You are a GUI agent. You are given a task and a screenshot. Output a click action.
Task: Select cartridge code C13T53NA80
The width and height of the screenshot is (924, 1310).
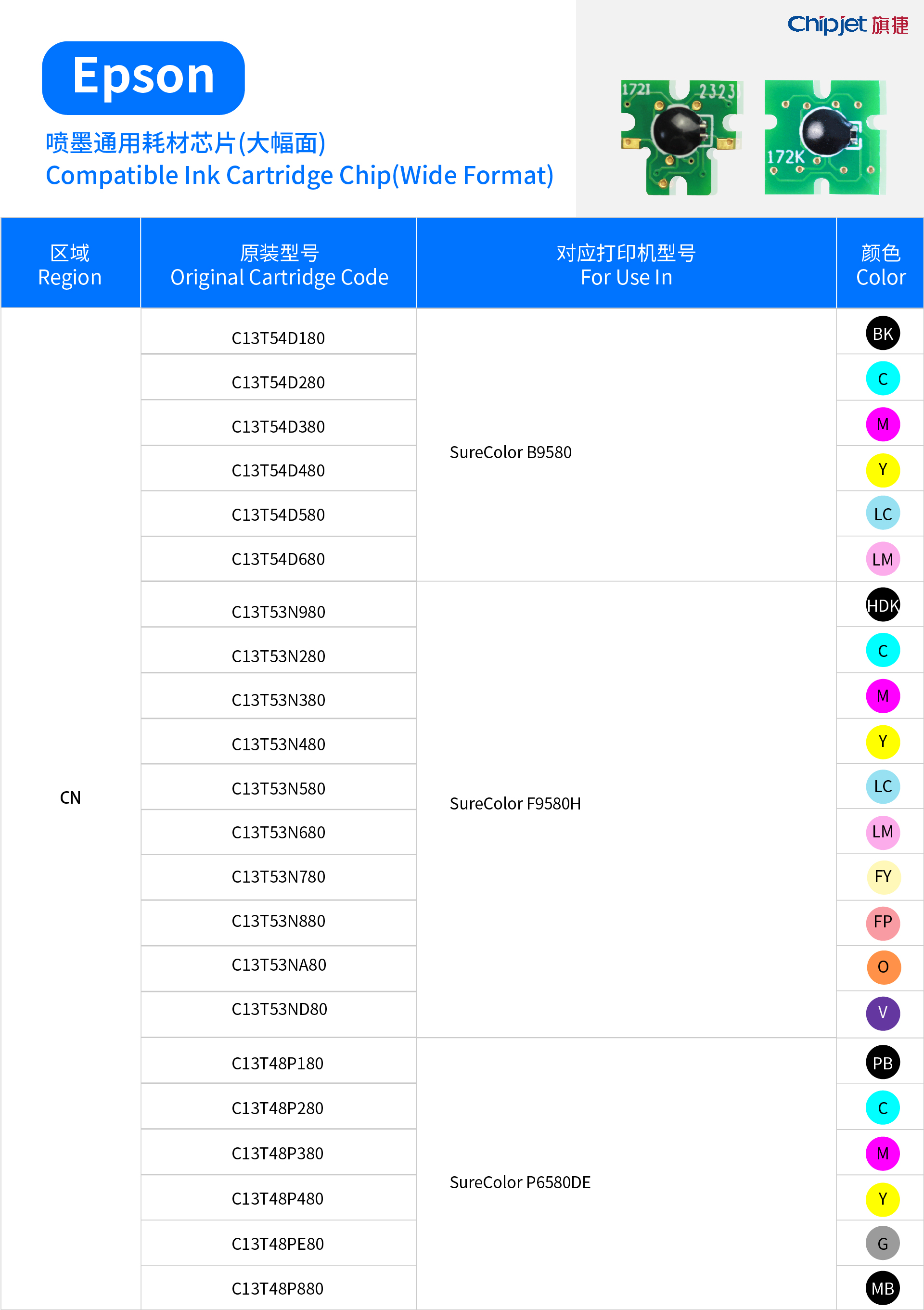point(279,965)
